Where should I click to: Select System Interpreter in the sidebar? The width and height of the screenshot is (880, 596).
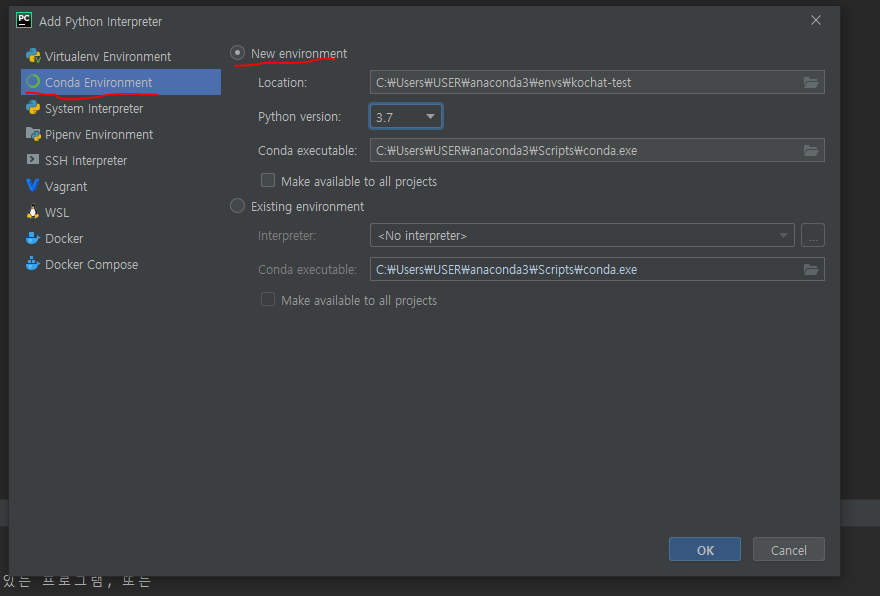[121, 108]
